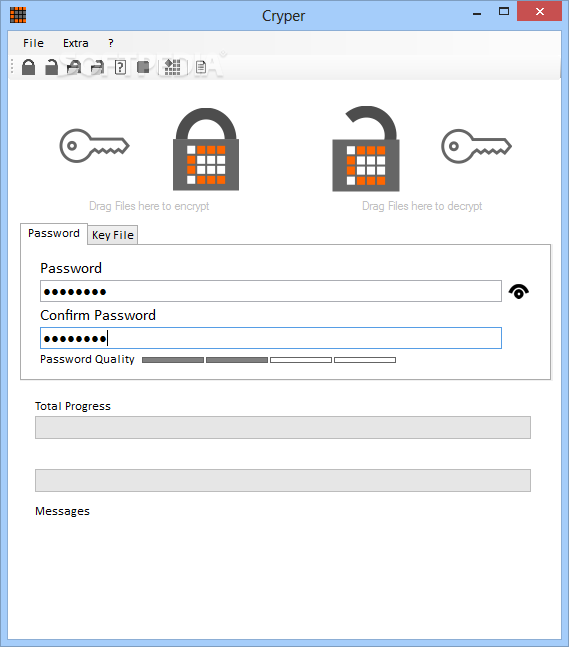
Task: Open the question mark help menu
Action: pos(111,43)
